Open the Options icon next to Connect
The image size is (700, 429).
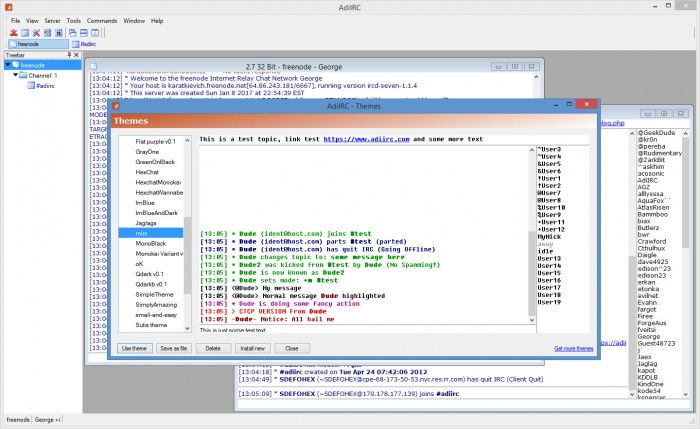(25, 33)
